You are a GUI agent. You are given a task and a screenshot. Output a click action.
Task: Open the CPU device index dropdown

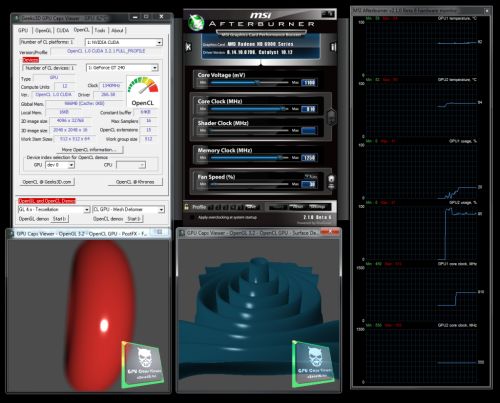click(x=131, y=165)
